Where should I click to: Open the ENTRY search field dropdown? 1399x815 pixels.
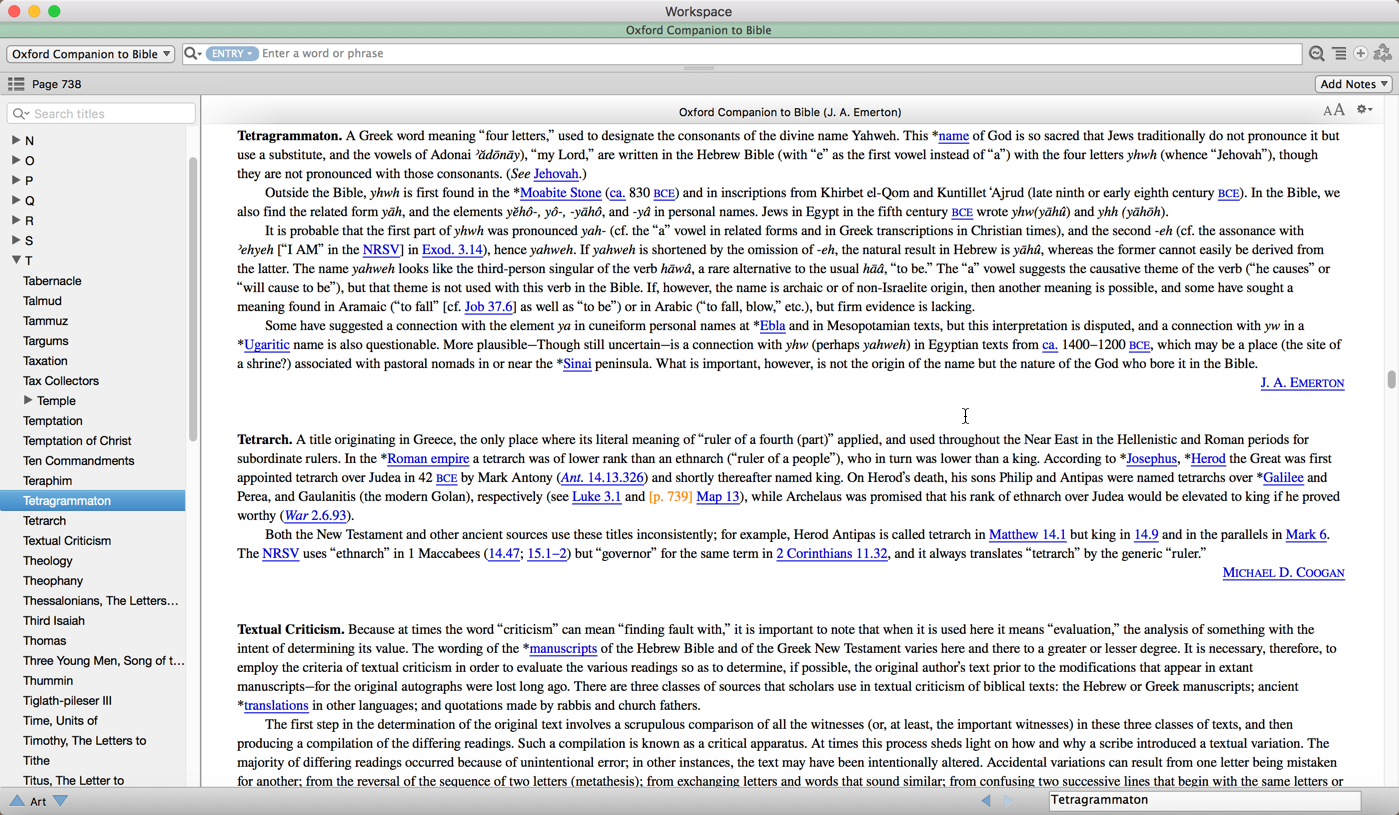click(x=231, y=54)
